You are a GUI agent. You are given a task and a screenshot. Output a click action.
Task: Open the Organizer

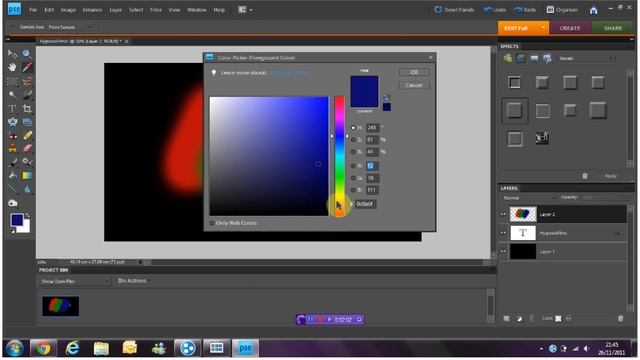click(x=562, y=10)
